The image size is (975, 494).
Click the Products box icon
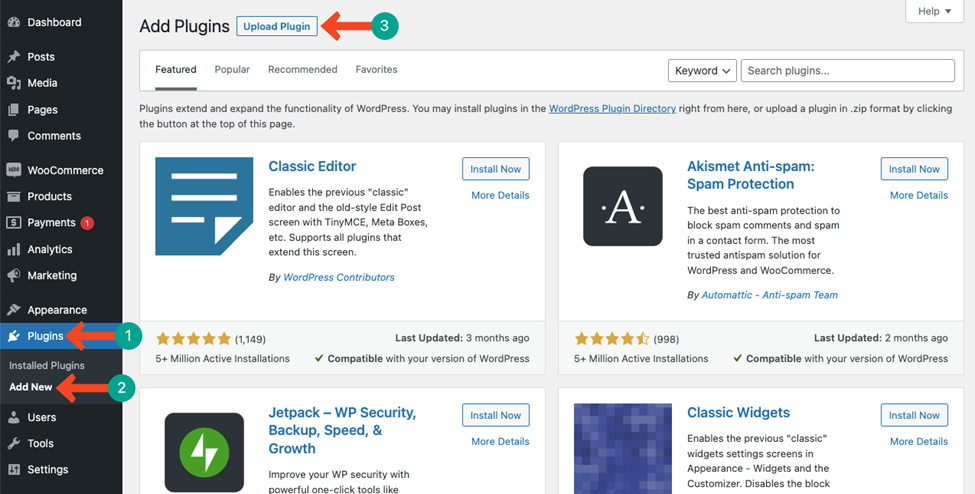(x=14, y=196)
